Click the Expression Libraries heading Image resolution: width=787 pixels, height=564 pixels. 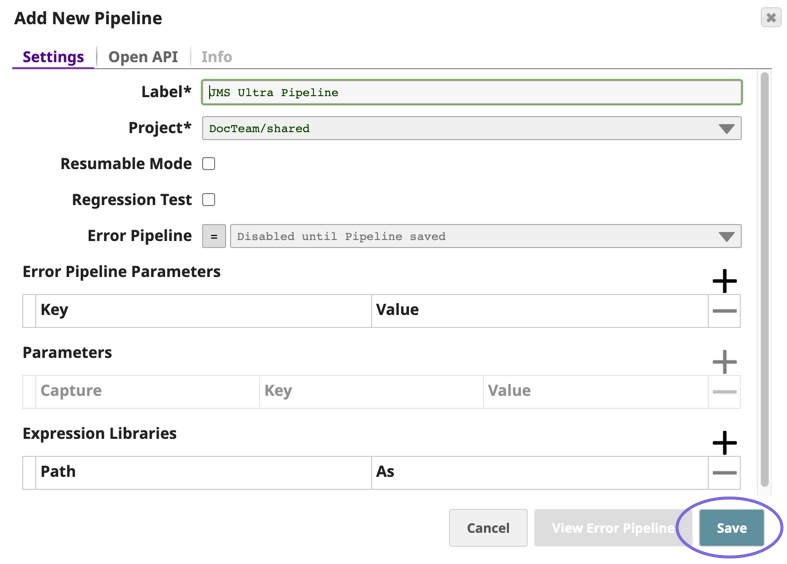point(99,433)
